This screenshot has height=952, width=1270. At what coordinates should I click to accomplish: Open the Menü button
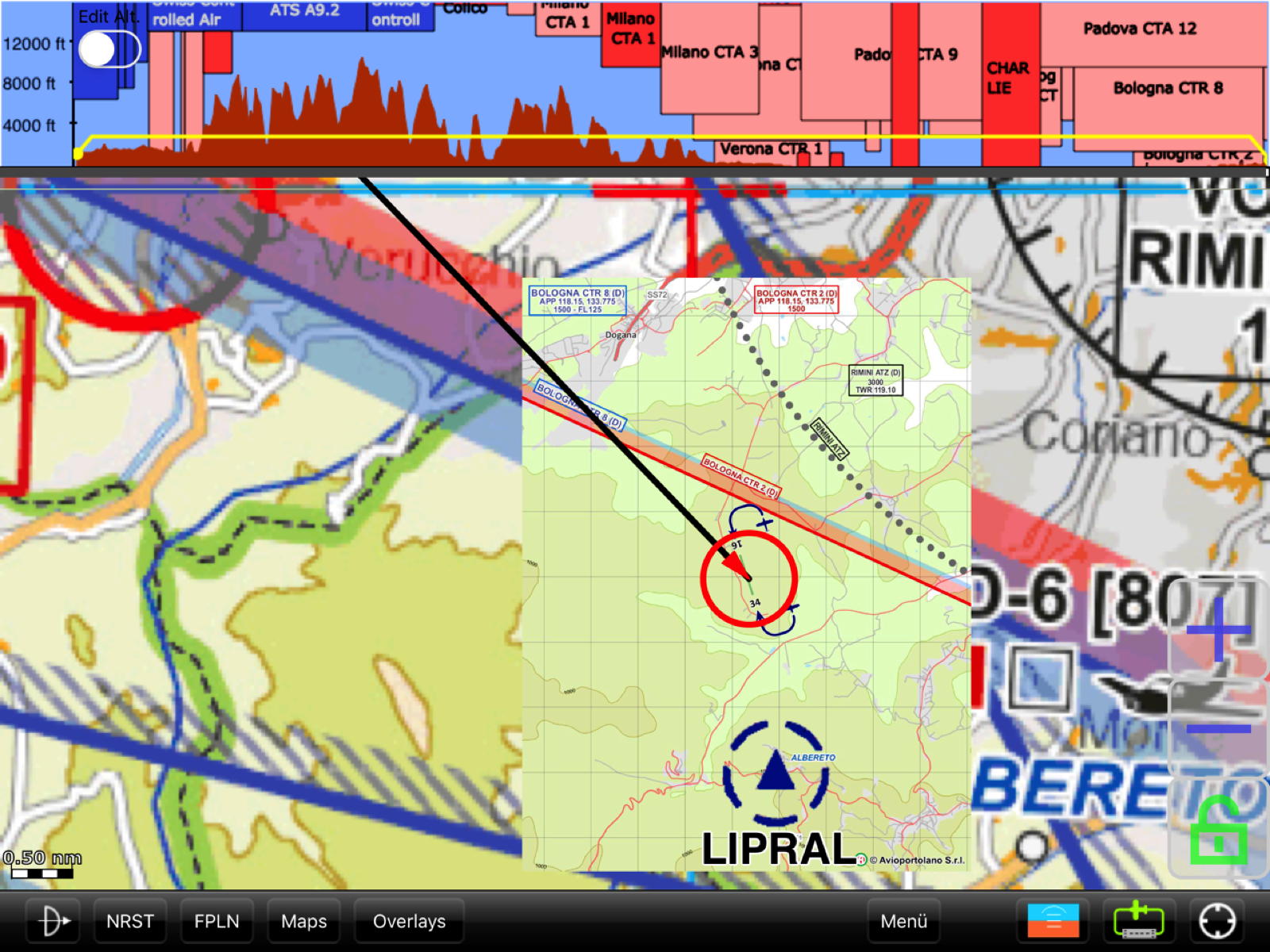(904, 921)
